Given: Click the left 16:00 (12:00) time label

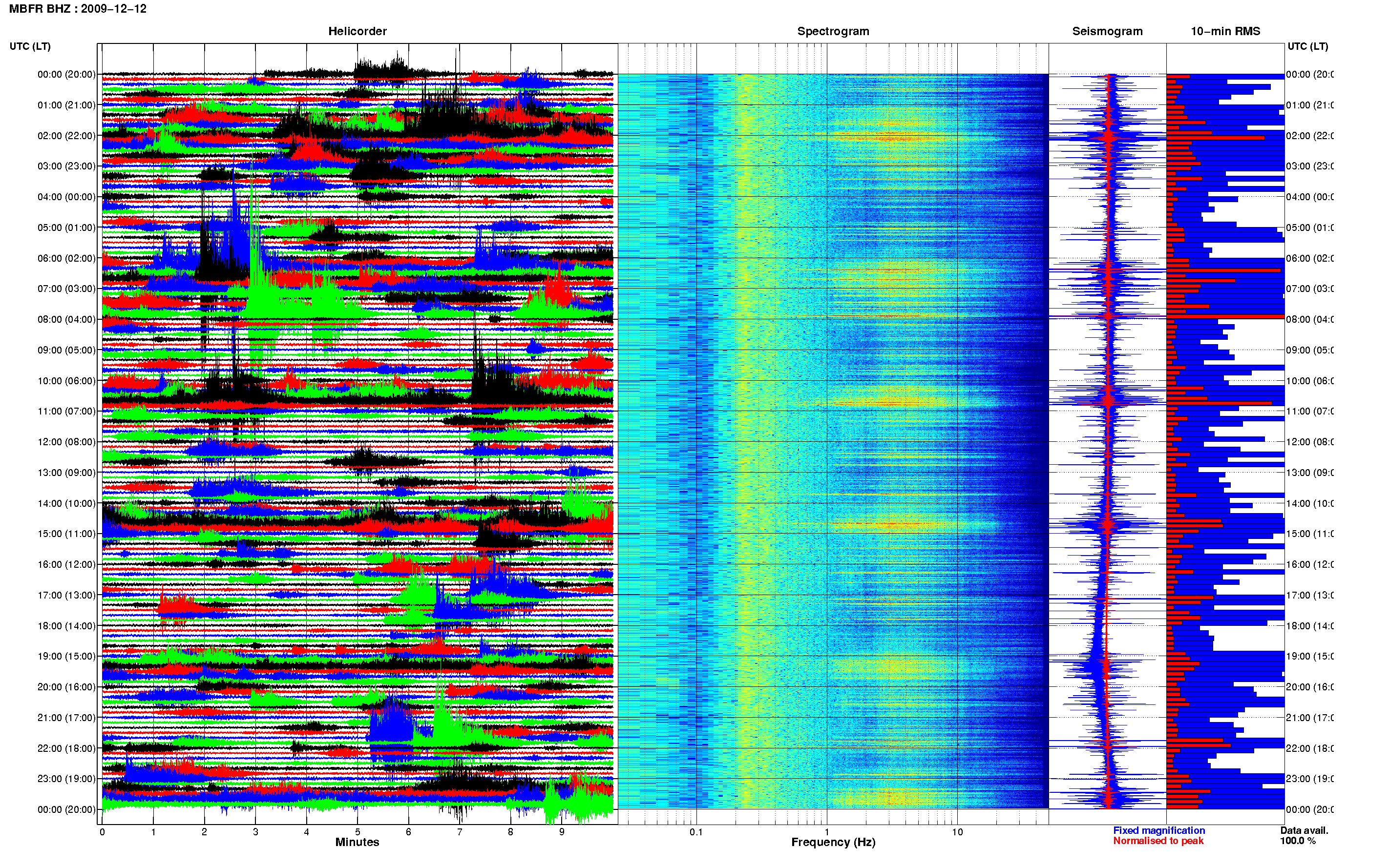Looking at the screenshot, I should [66, 564].
